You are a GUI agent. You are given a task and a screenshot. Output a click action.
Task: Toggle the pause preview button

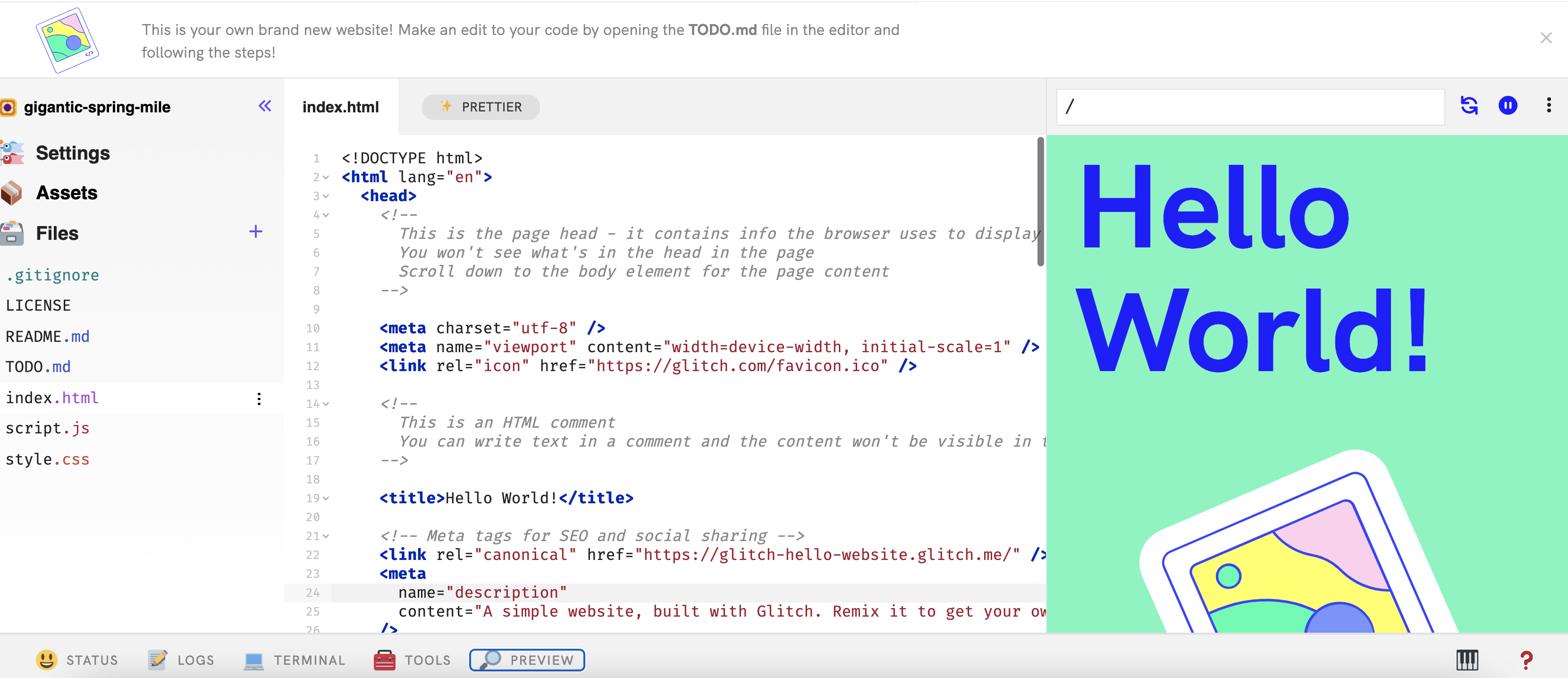point(1508,106)
